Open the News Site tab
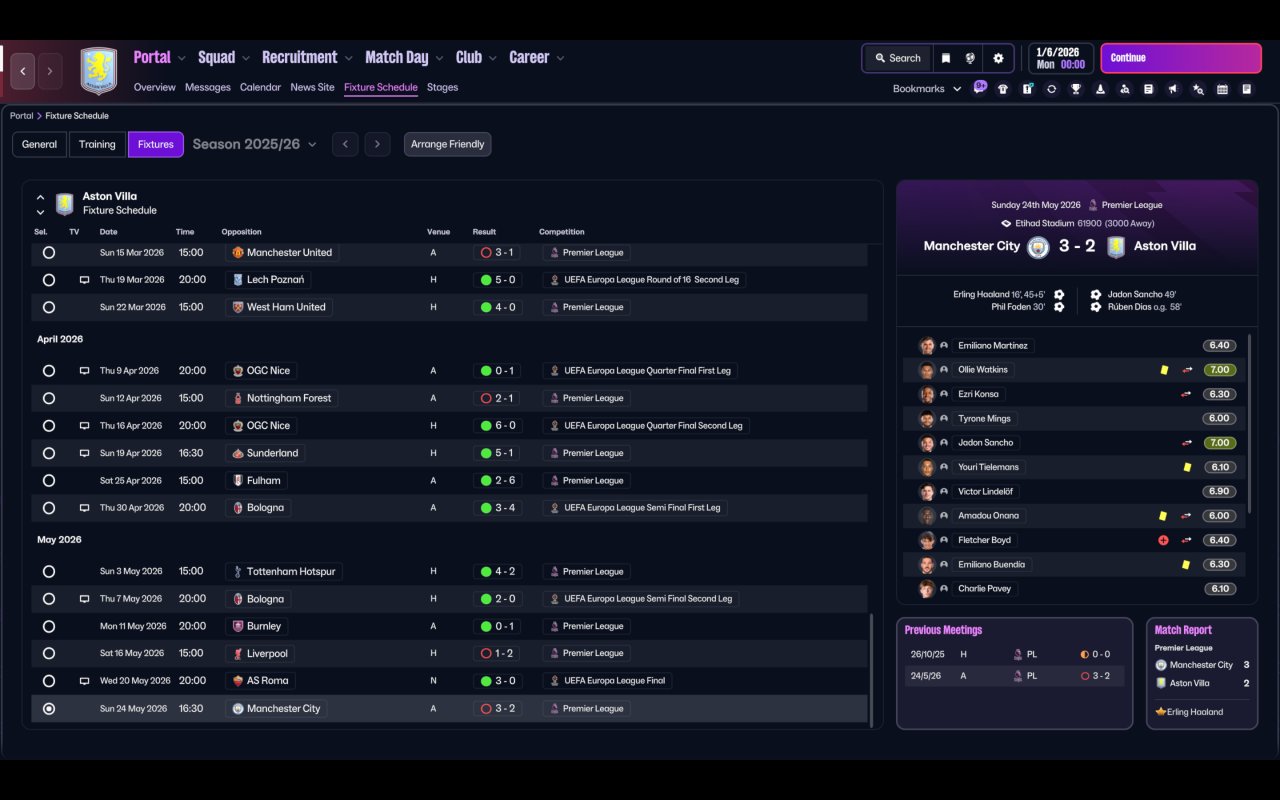Screen dimensions: 1280x800 coord(312,87)
